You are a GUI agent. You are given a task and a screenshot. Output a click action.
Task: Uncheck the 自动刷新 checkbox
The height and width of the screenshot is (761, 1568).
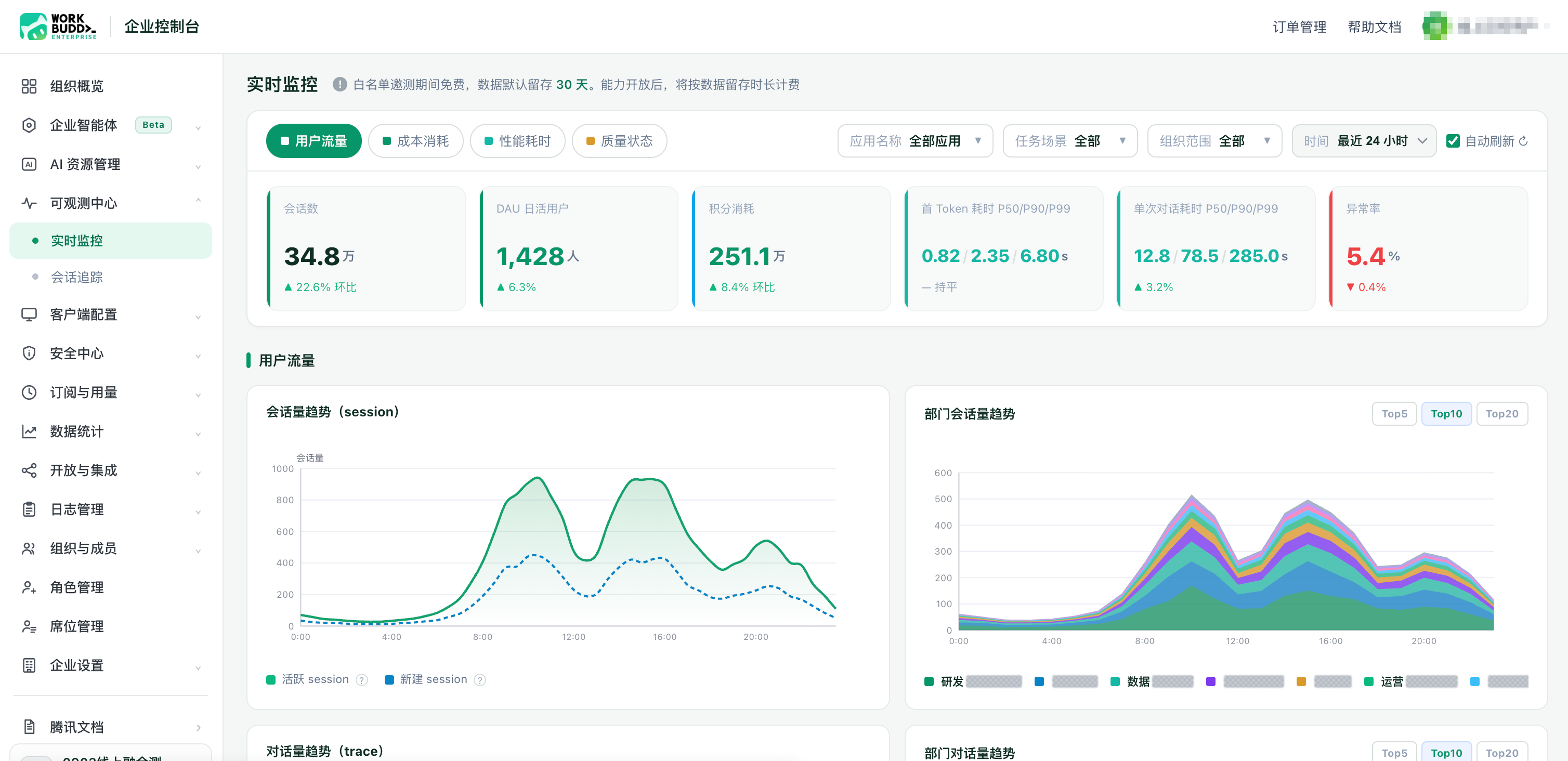click(x=1453, y=141)
